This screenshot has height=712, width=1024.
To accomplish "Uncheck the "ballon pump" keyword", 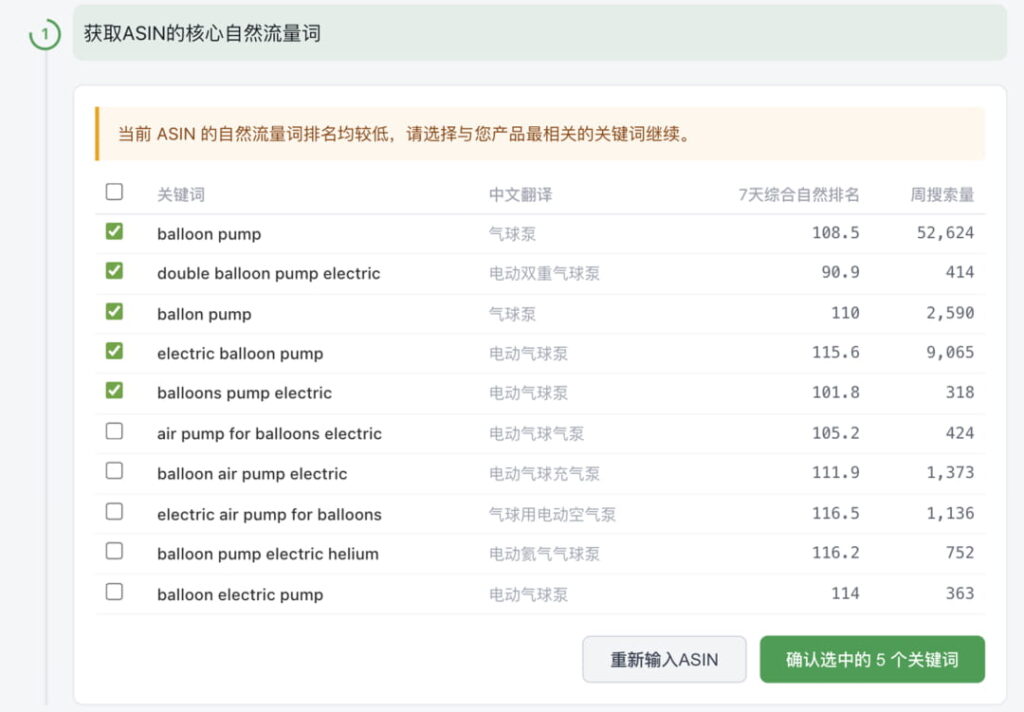I will coord(114,312).
